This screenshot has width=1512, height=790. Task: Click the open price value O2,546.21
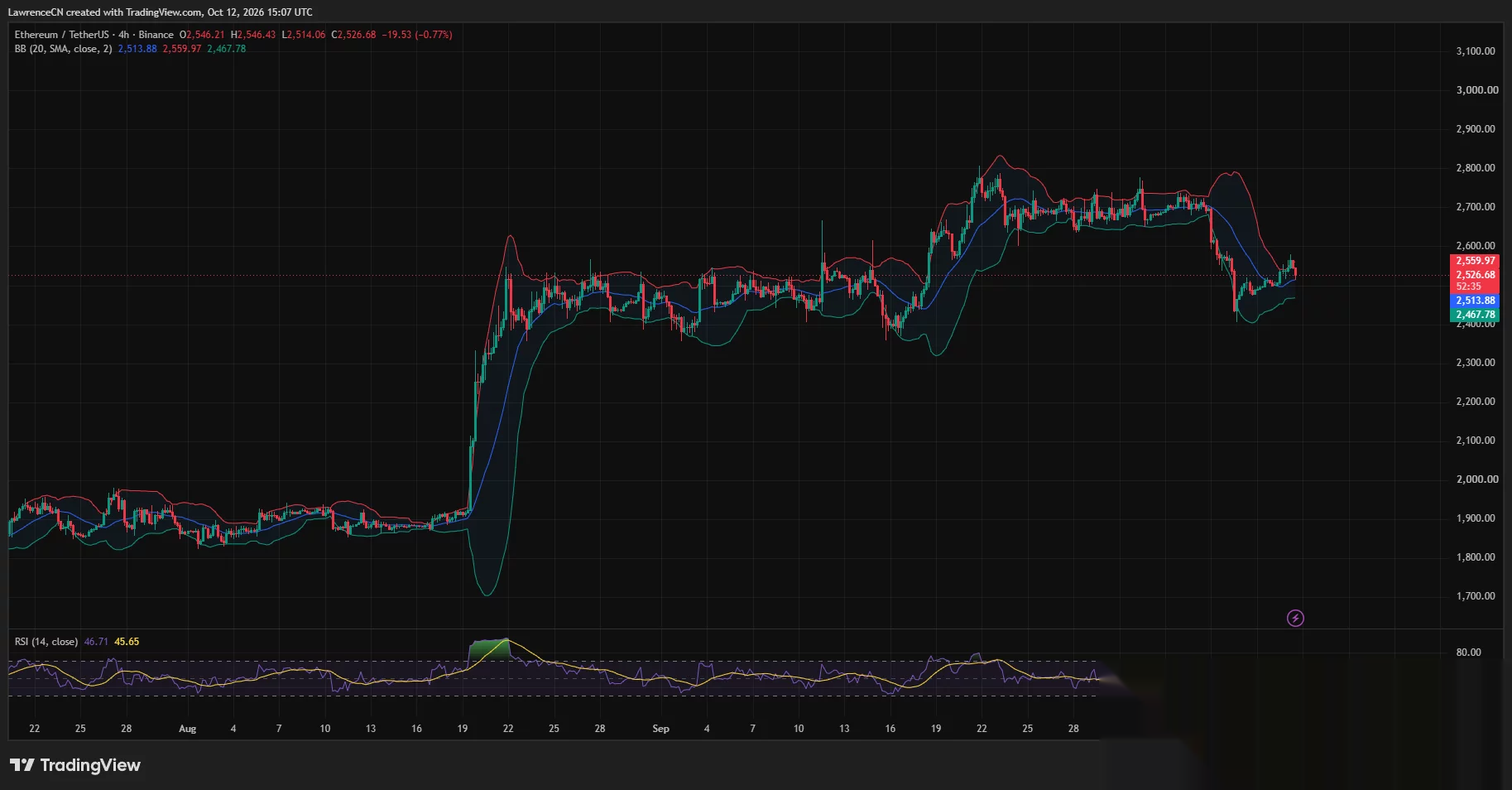coord(202,35)
